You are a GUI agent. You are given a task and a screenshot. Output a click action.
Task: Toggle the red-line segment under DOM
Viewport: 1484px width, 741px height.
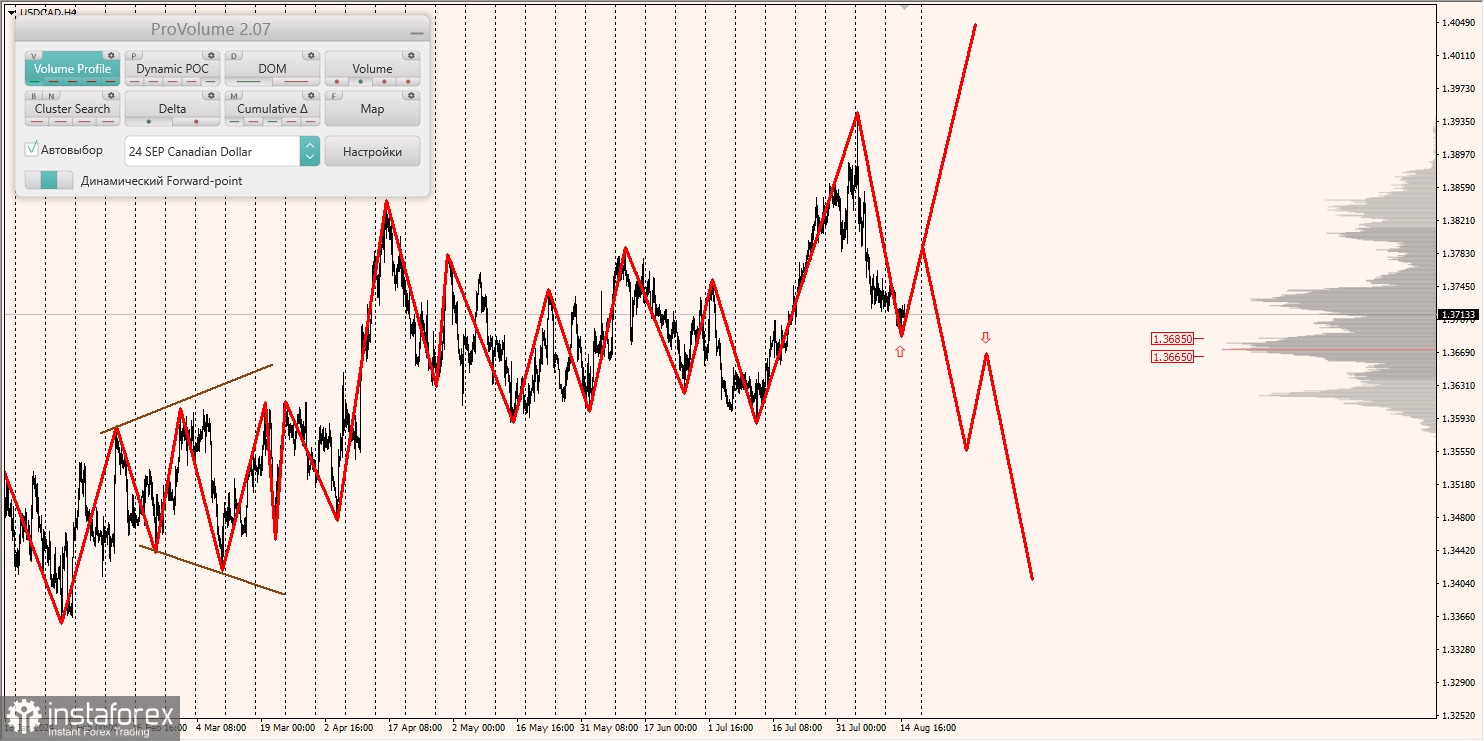[296, 82]
